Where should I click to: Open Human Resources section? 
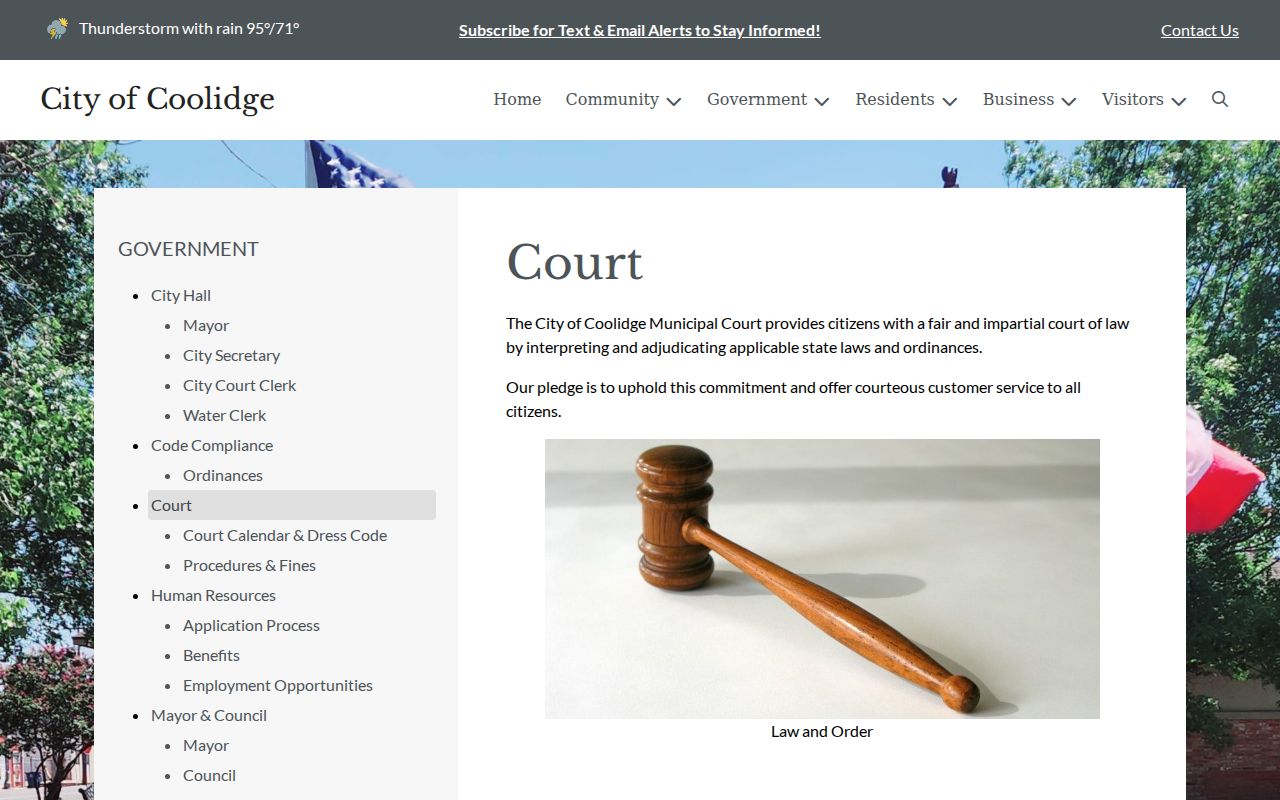(x=213, y=595)
